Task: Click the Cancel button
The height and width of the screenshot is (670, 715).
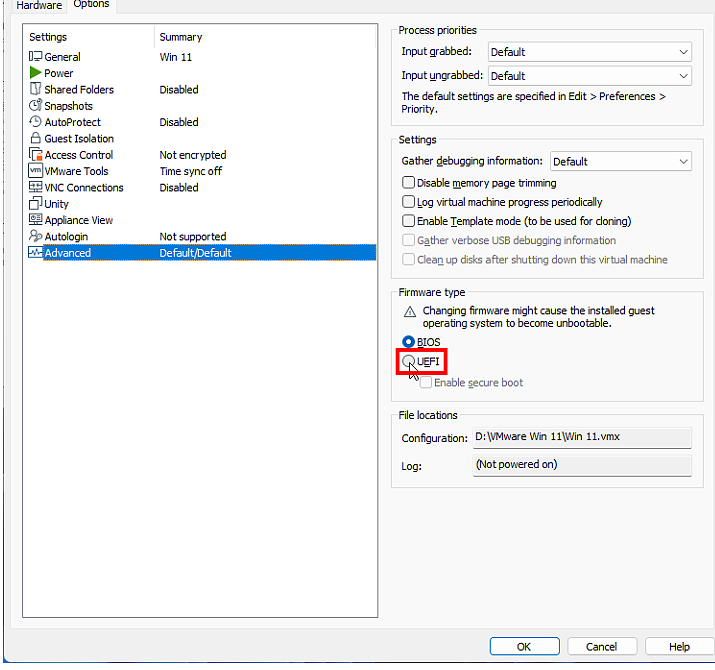Action: 601,646
